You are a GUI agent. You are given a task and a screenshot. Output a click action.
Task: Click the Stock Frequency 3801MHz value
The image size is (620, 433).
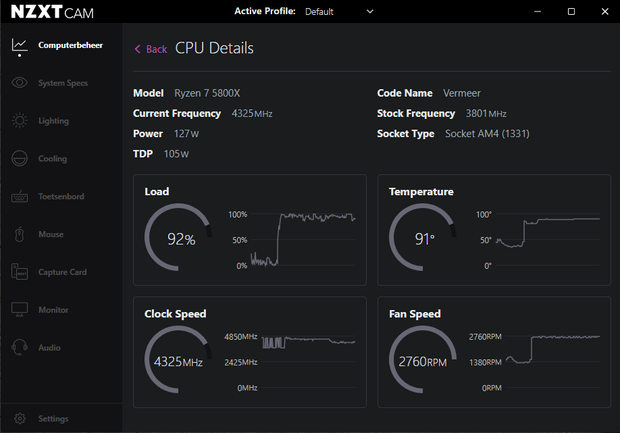click(486, 113)
